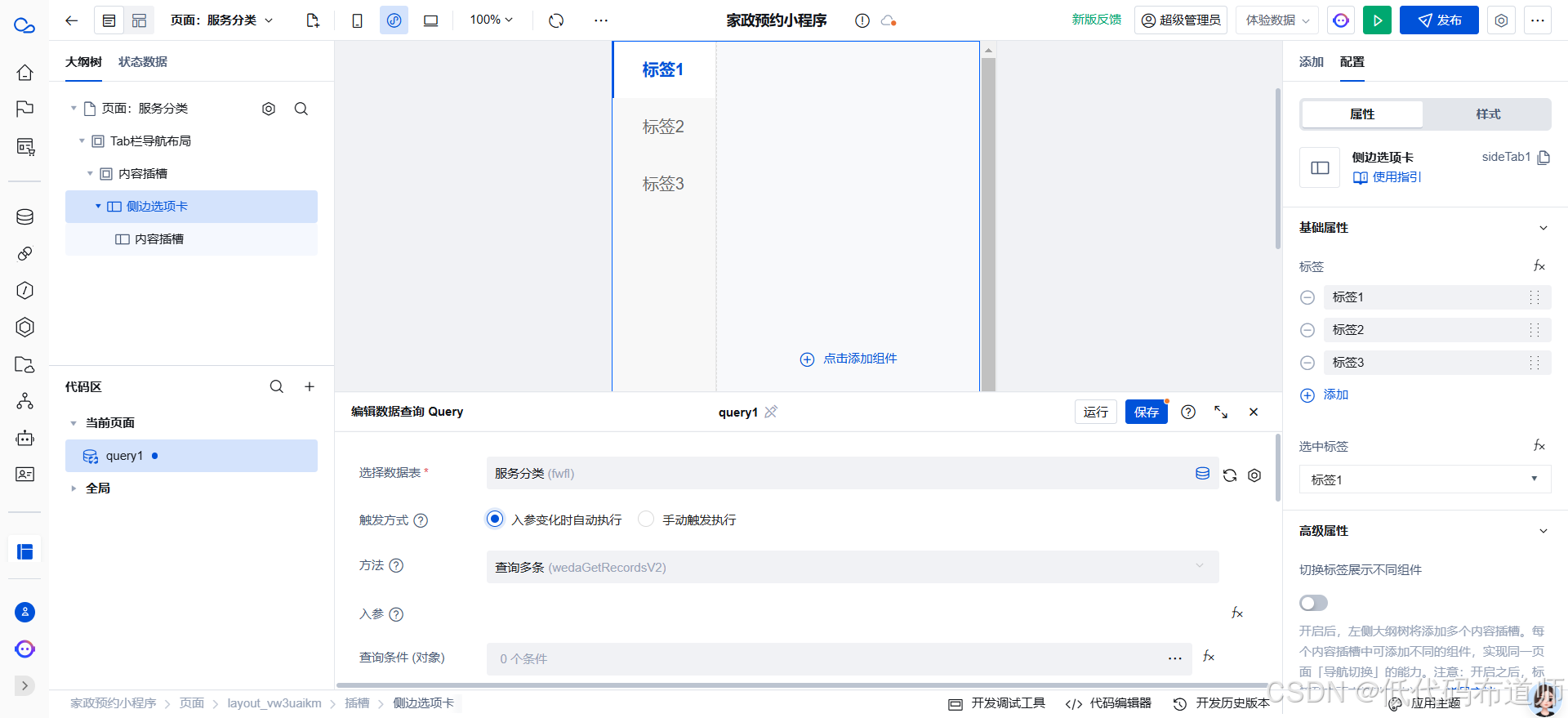
Task: Open page settings gear in outline tree
Action: tap(269, 109)
